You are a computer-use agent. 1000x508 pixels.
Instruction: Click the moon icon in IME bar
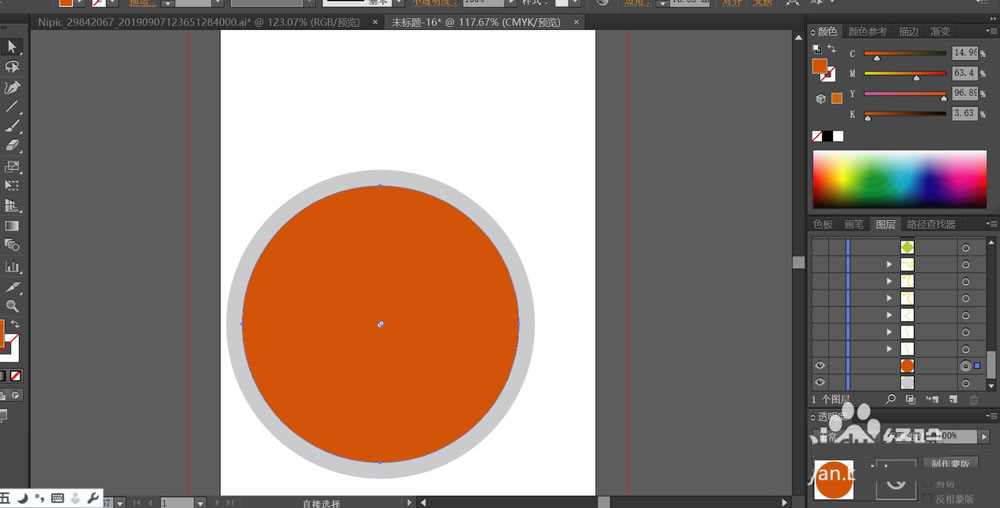click(x=22, y=498)
